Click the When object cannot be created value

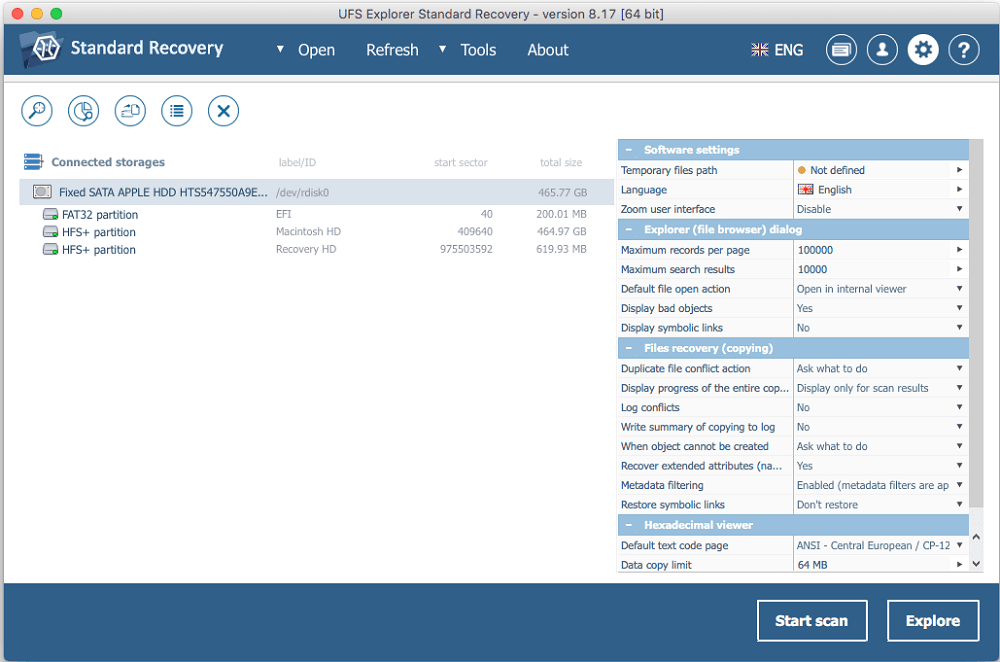click(832, 446)
